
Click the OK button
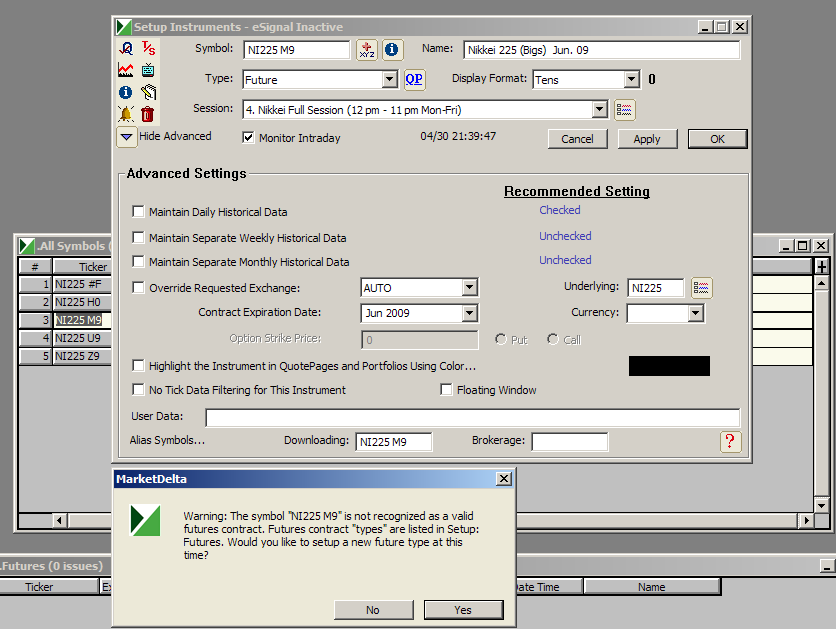(x=718, y=139)
